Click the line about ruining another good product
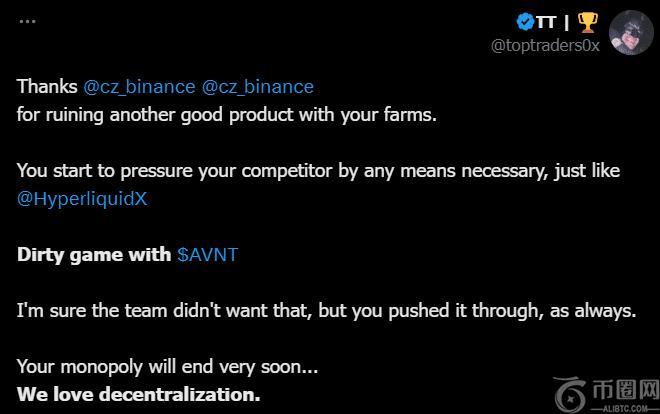The width and height of the screenshot is (660, 414). coord(227,114)
